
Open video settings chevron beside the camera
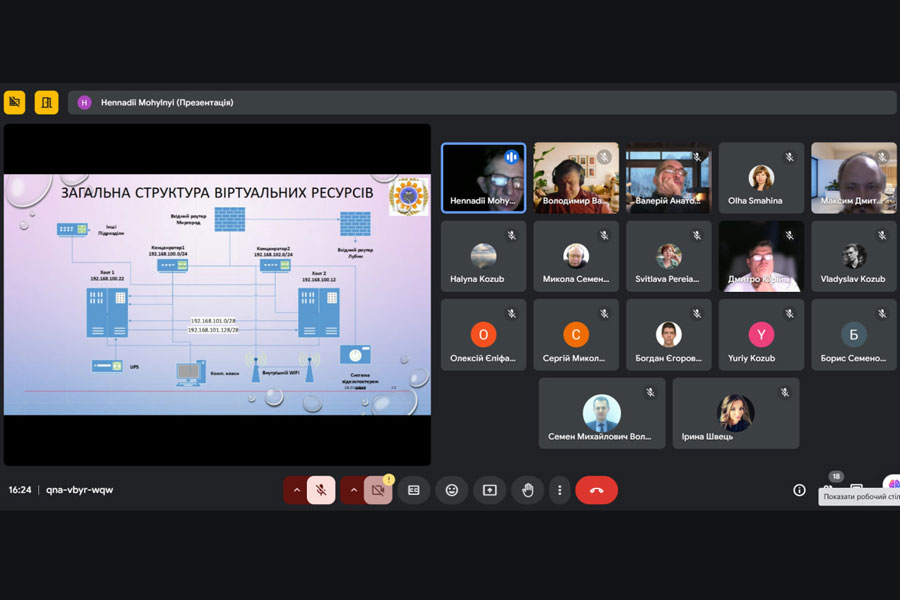(x=353, y=490)
